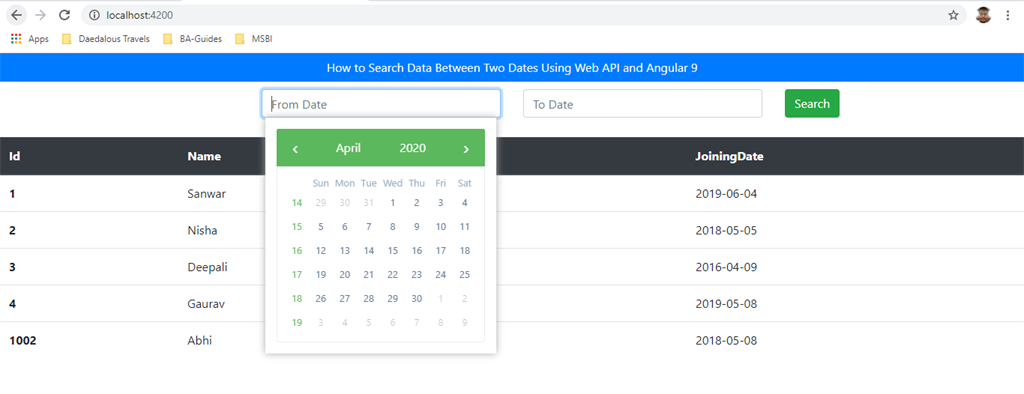Open the Chrome three-dot menu
This screenshot has height=394, width=1024.
tap(1008, 15)
